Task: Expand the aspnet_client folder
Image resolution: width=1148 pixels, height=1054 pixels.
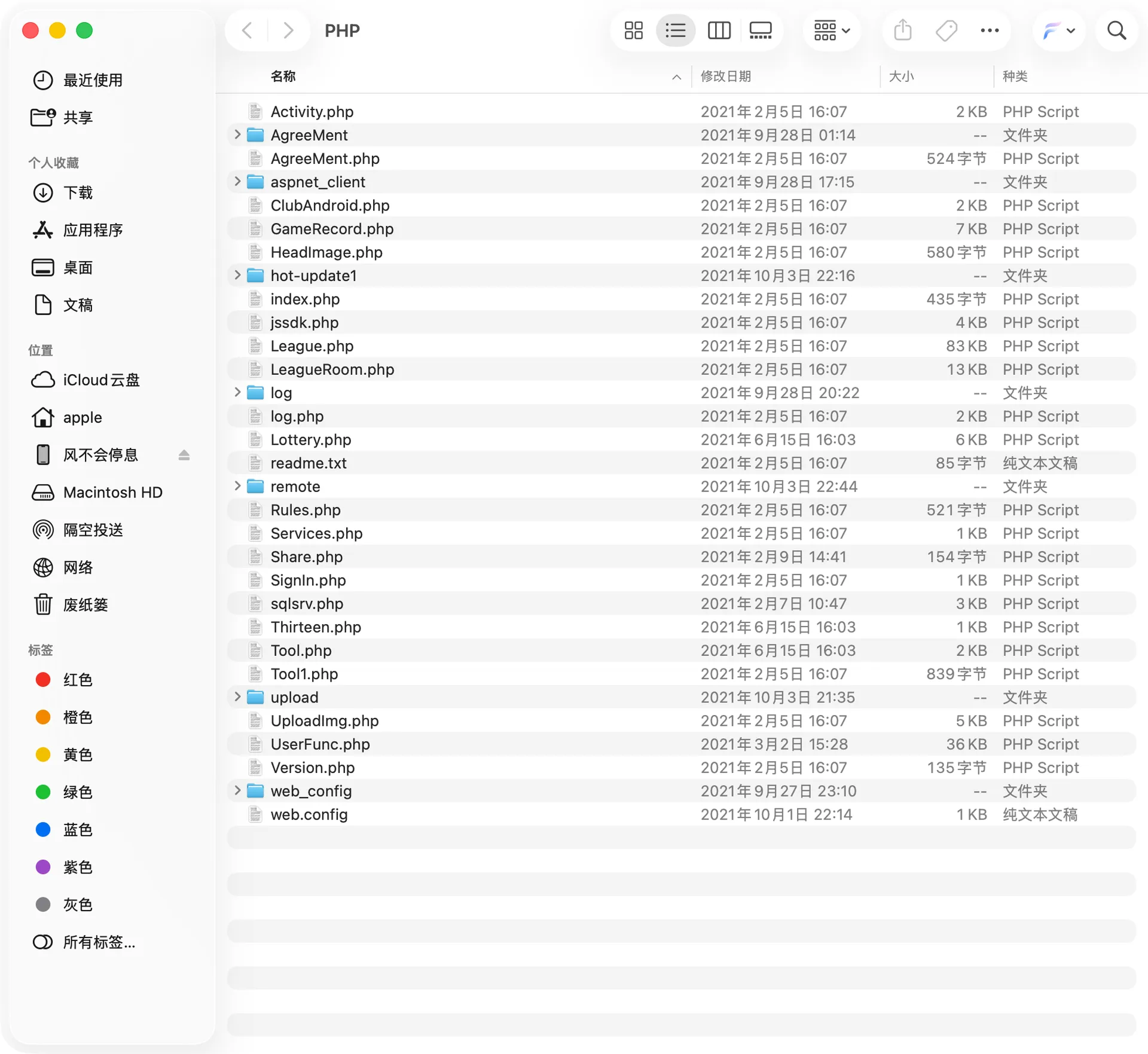Action: [237, 181]
